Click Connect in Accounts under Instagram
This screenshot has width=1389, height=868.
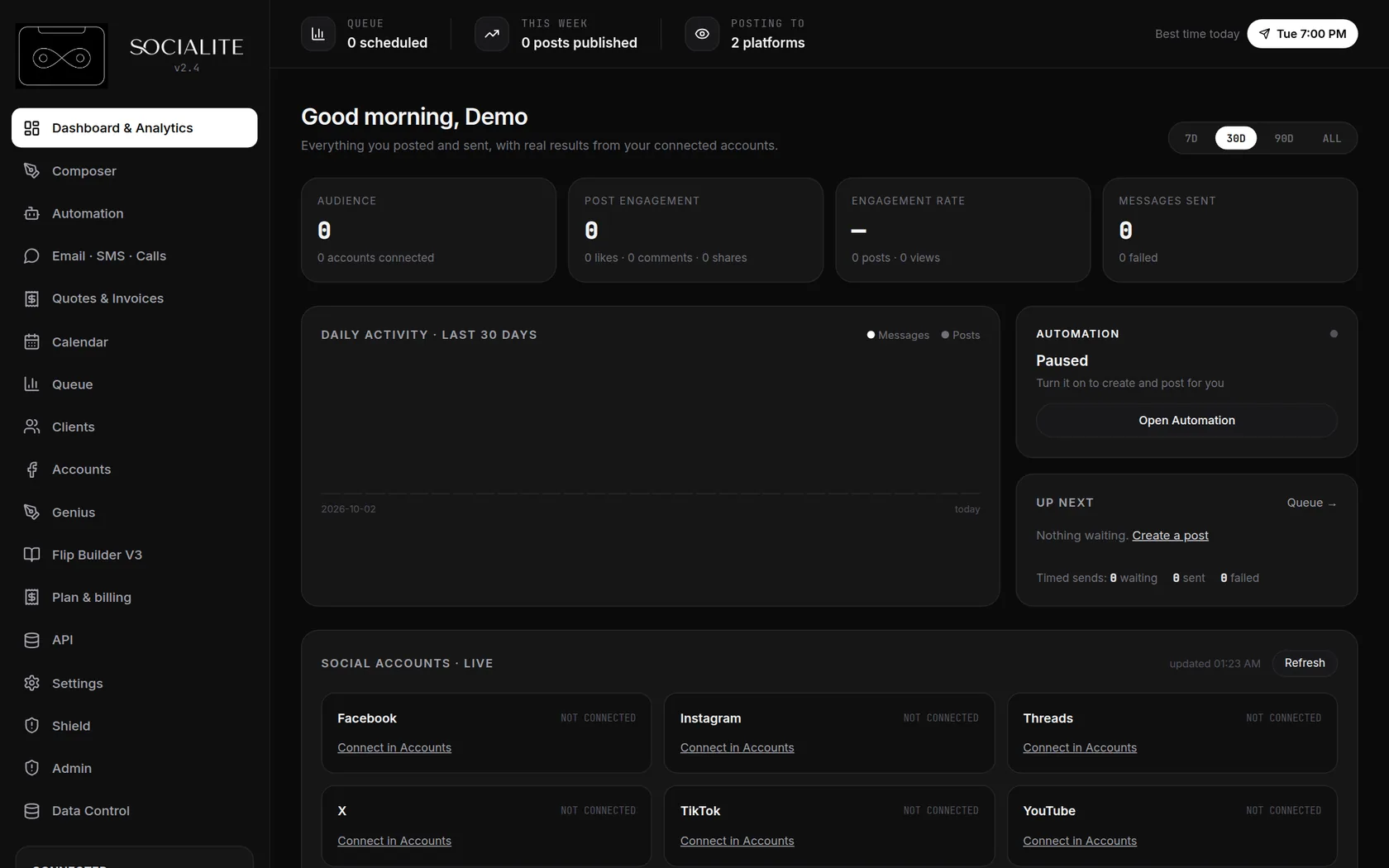pyautogui.click(x=737, y=747)
